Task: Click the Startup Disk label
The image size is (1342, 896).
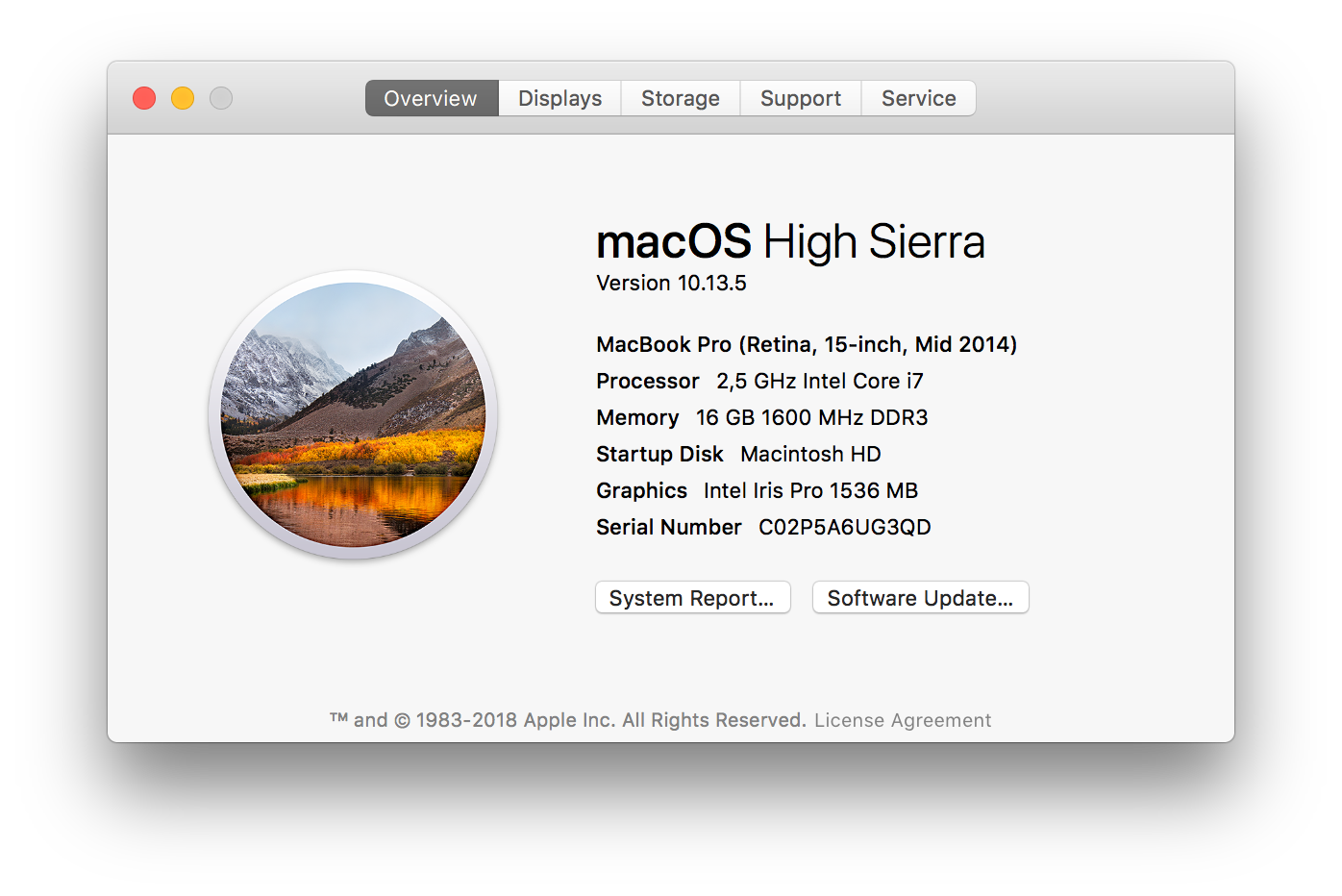Action: coord(659,454)
